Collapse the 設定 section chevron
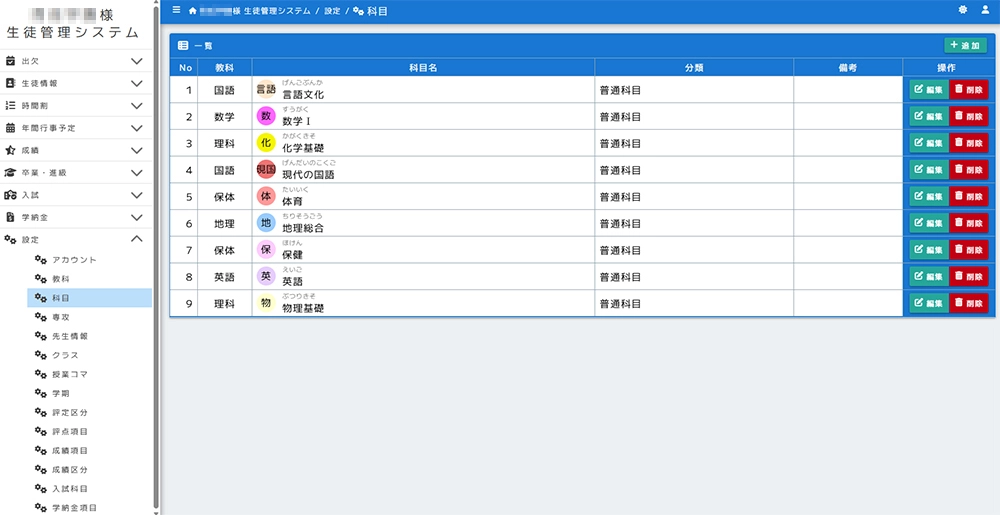The image size is (1000, 515). click(x=137, y=239)
